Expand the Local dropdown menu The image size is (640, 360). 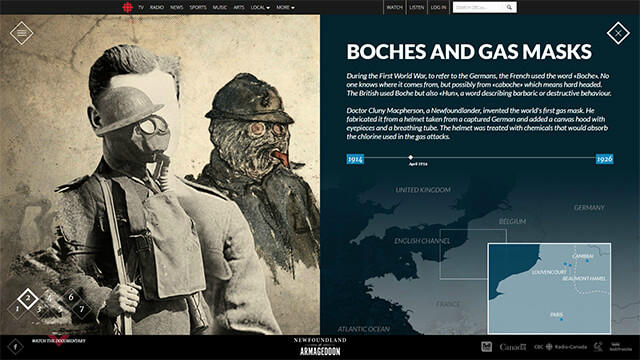[x=260, y=7]
